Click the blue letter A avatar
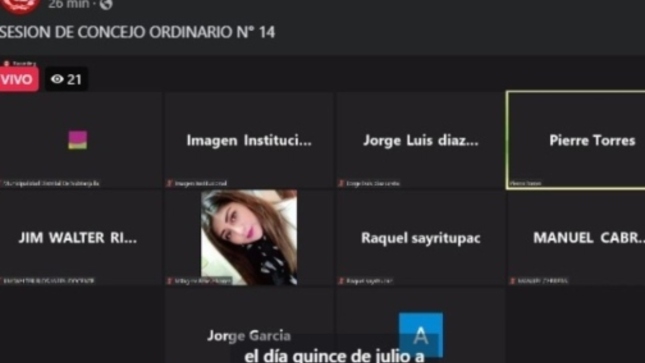 click(x=420, y=335)
